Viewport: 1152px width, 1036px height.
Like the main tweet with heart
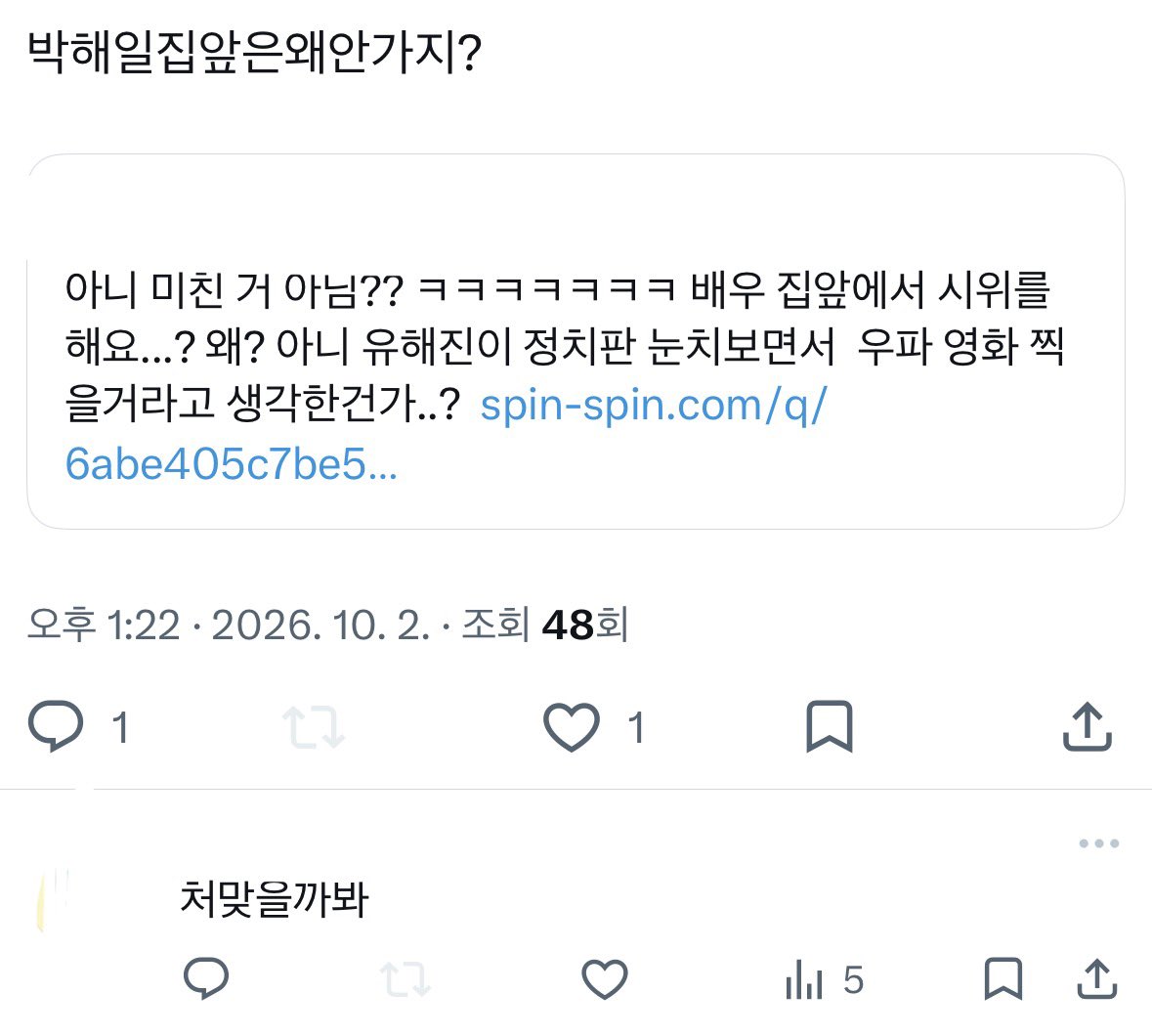571,727
